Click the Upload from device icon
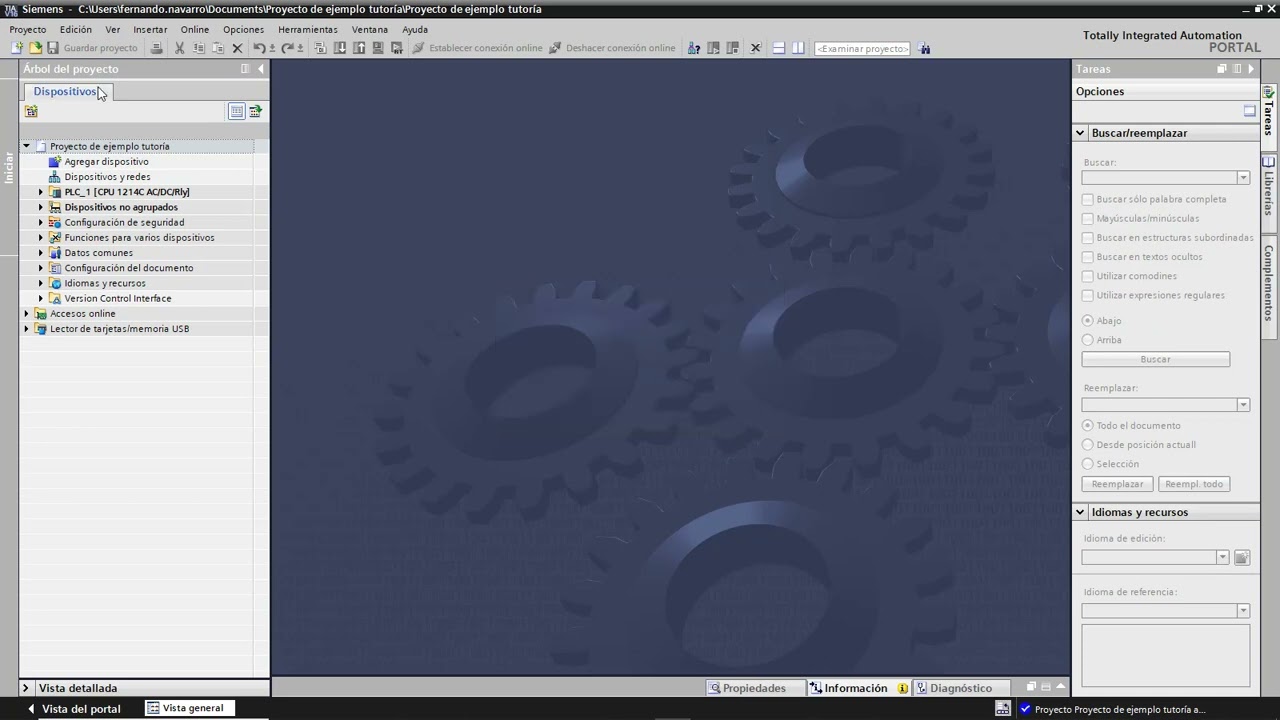The width and height of the screenshot is (1280, 720). [x=359, y=48]
